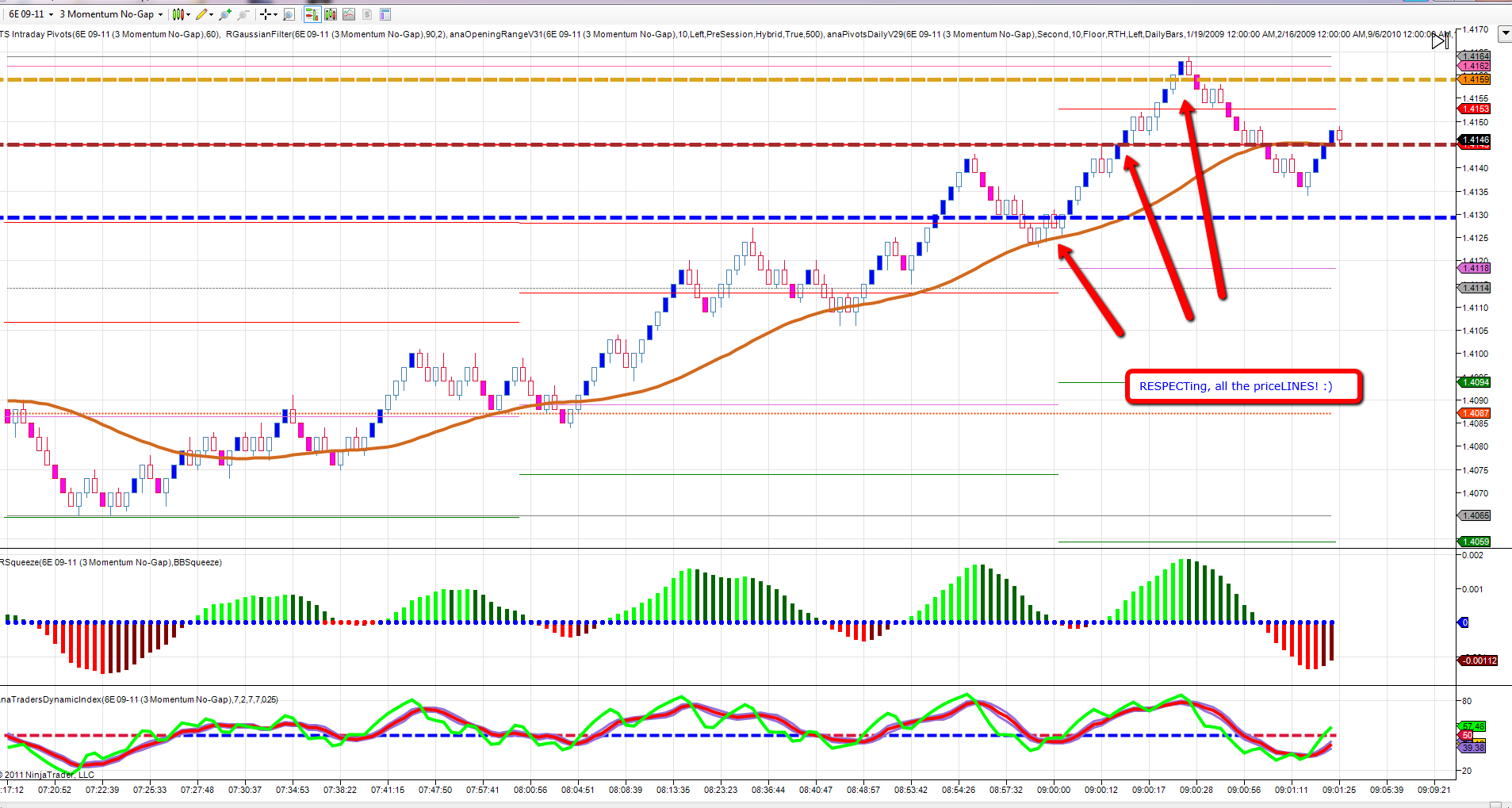Toggle the Chart Trader icon
Viewport: 1512px width, 808px height.
pyautogui.click(x=312, y=14)
